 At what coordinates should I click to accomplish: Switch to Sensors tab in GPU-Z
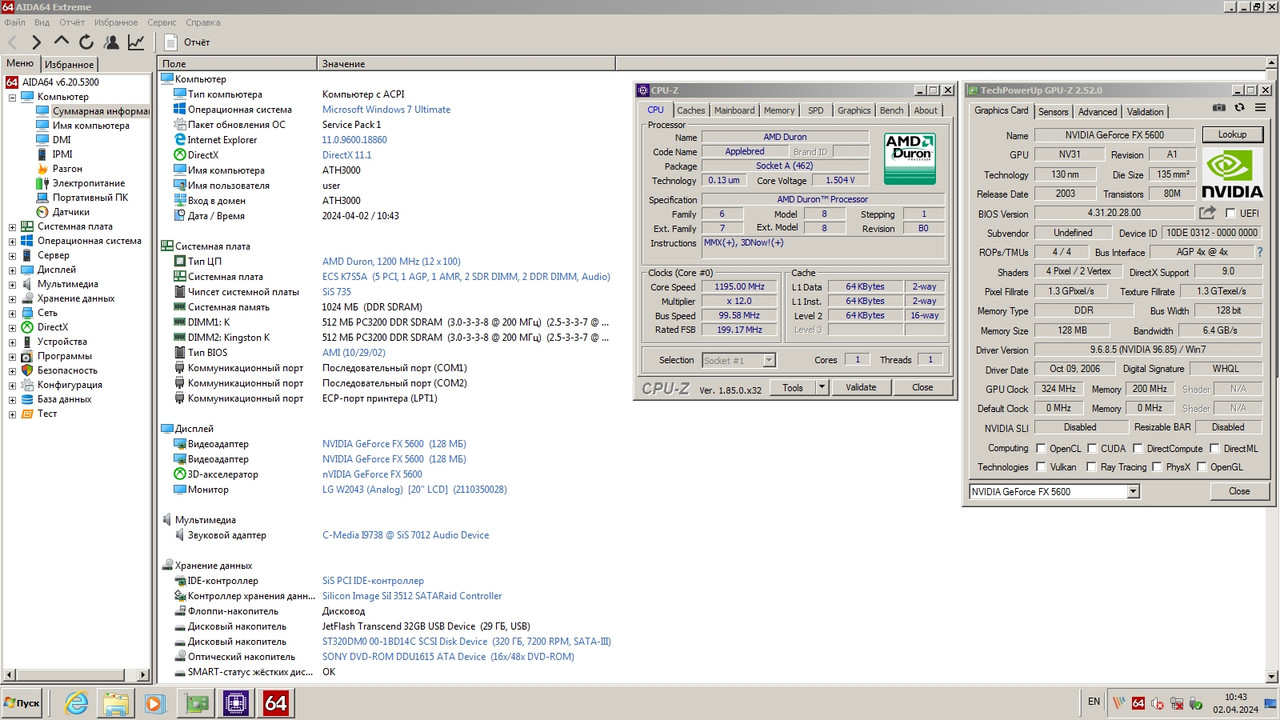click(x=1053, y=112)
